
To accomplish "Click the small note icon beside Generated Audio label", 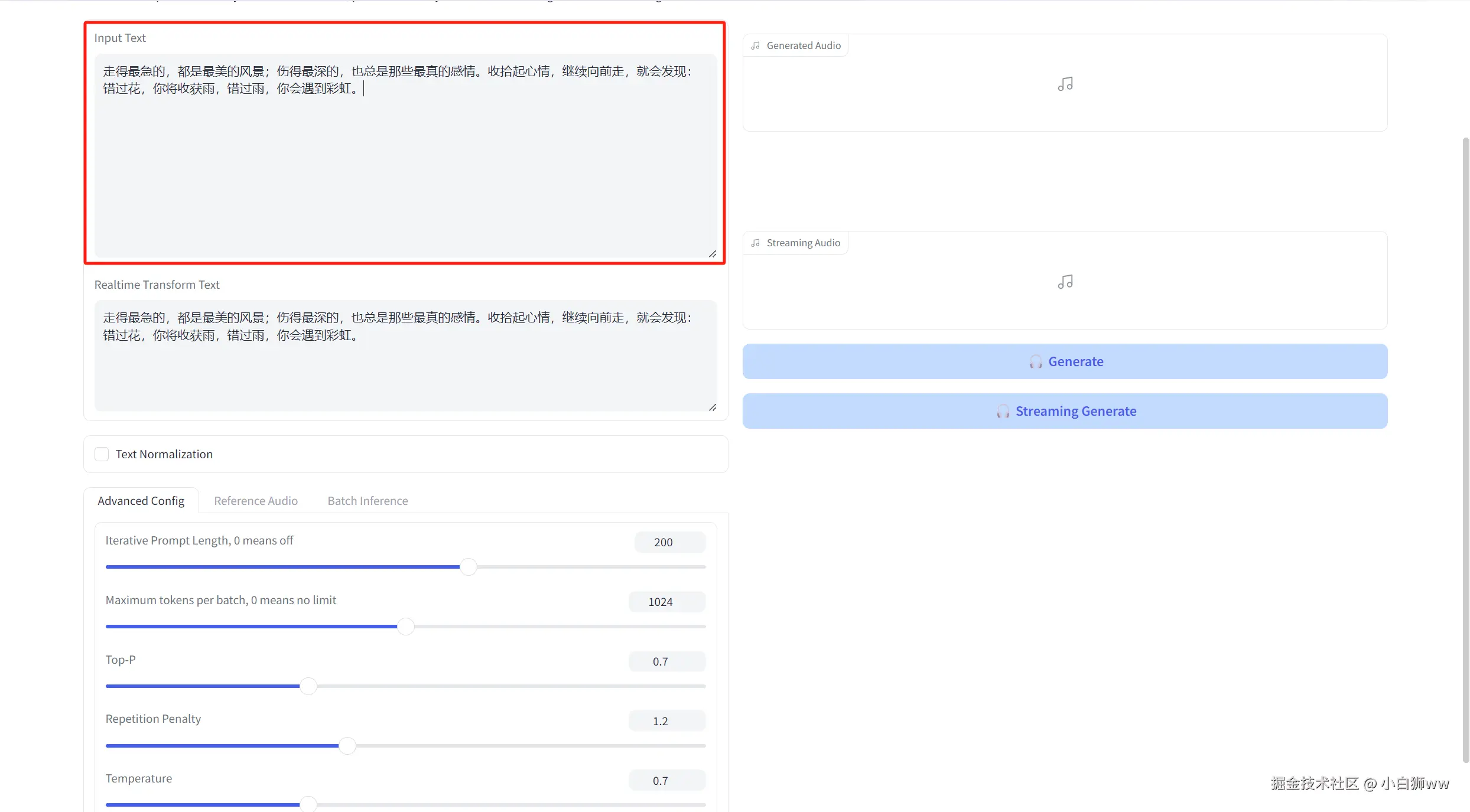I will coord(755,45).
